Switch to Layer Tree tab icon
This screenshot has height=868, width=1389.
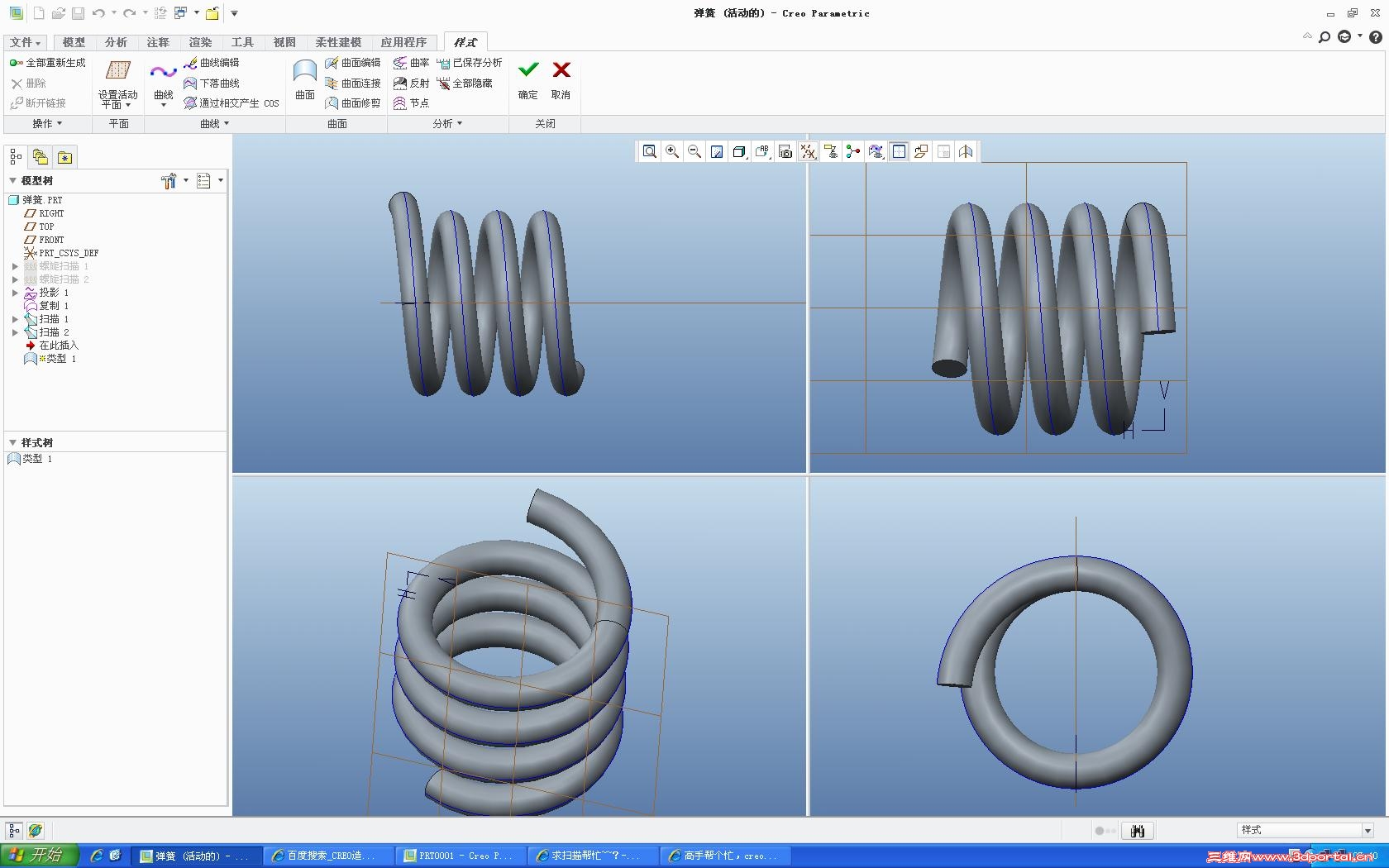point(40,157)
